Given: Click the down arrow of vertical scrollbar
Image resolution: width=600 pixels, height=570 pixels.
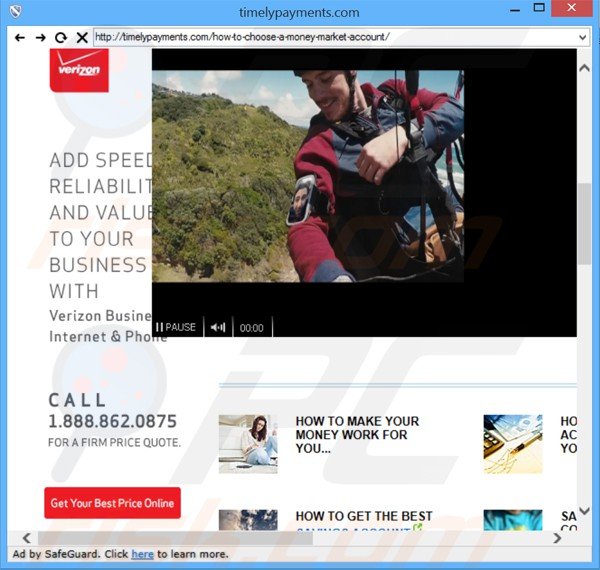Looking at the screenshot, I should (x=584, y=511).
